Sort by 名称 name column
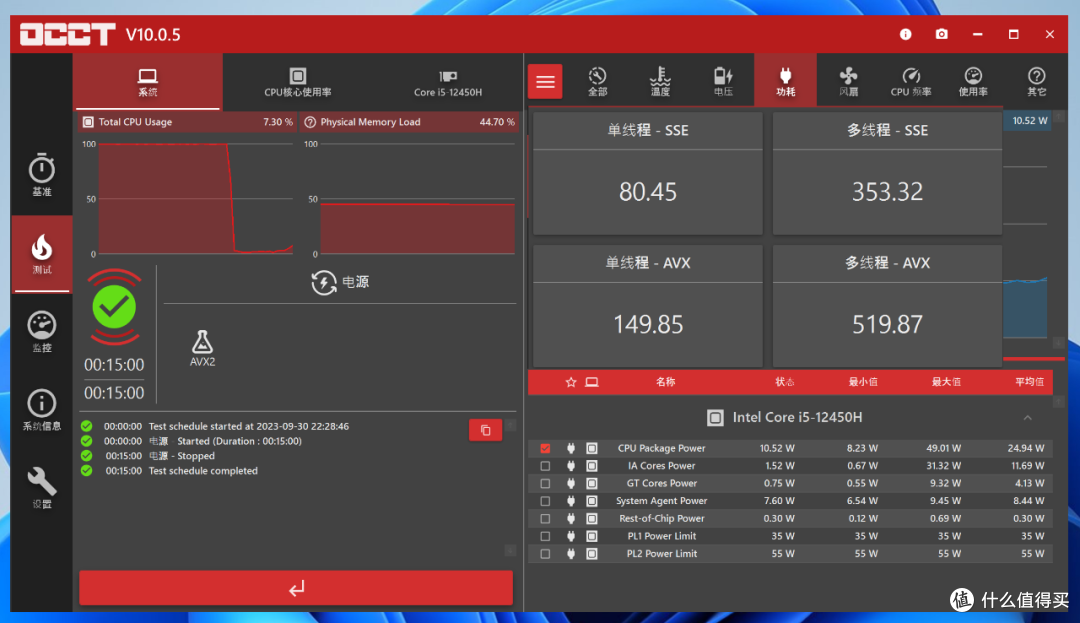Viewport: 1080px width, 623px height. click(665, 382)
